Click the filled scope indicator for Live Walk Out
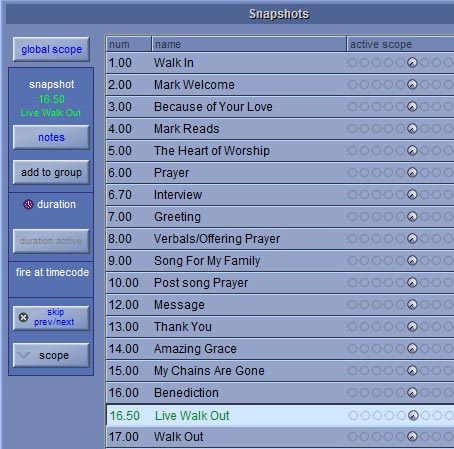The image size is (454, 449). click(x=413, y=415)
